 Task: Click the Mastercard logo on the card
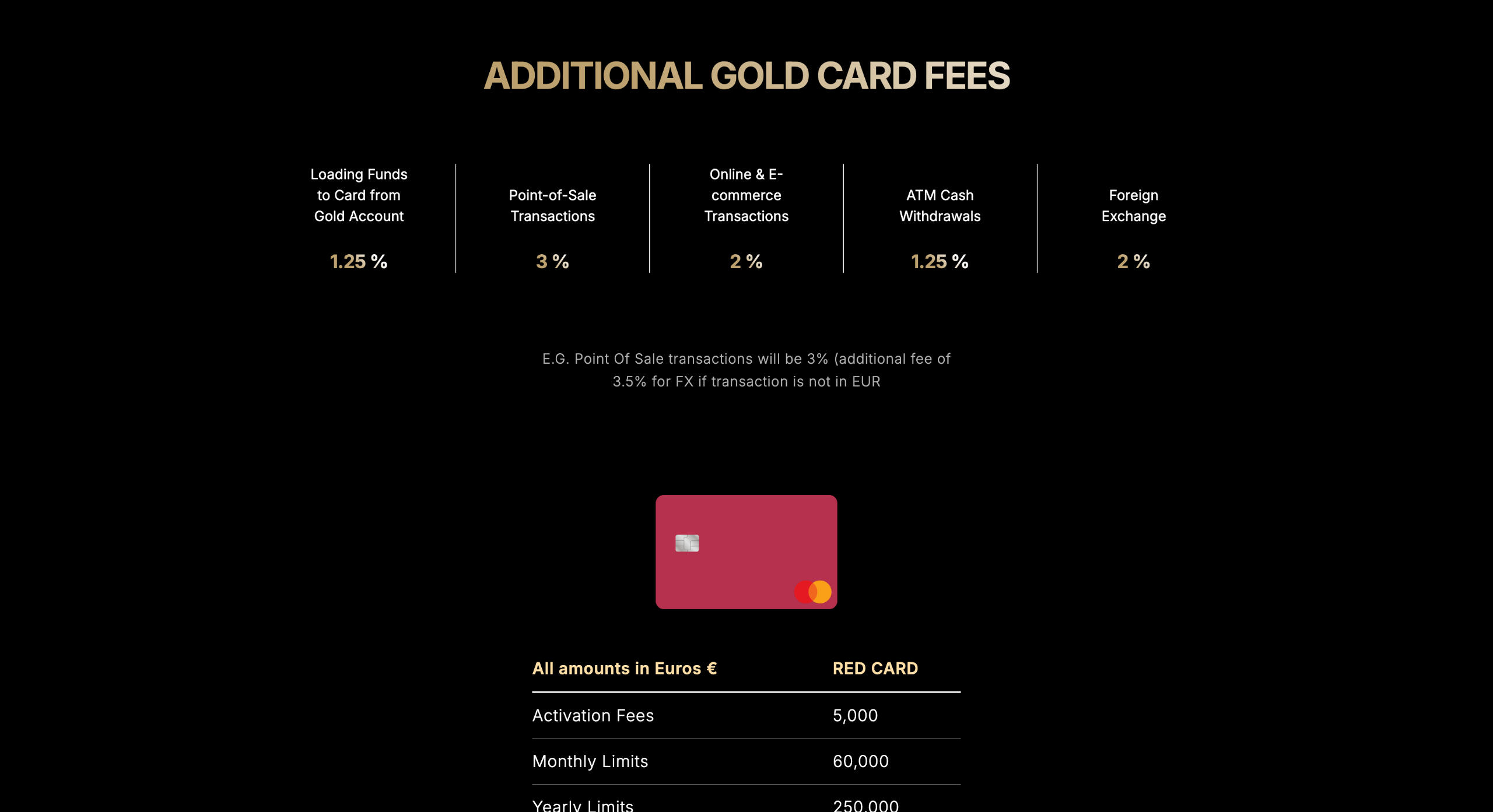tap(812, 592)
